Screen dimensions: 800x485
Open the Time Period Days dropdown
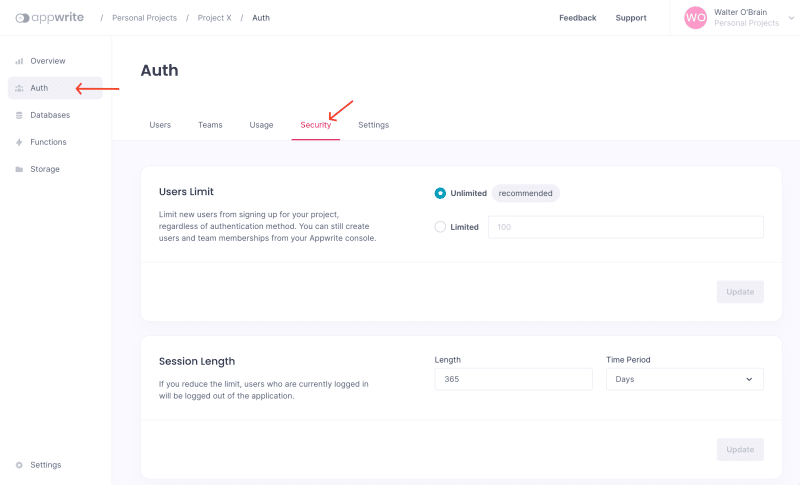click(x=685, y=379)
